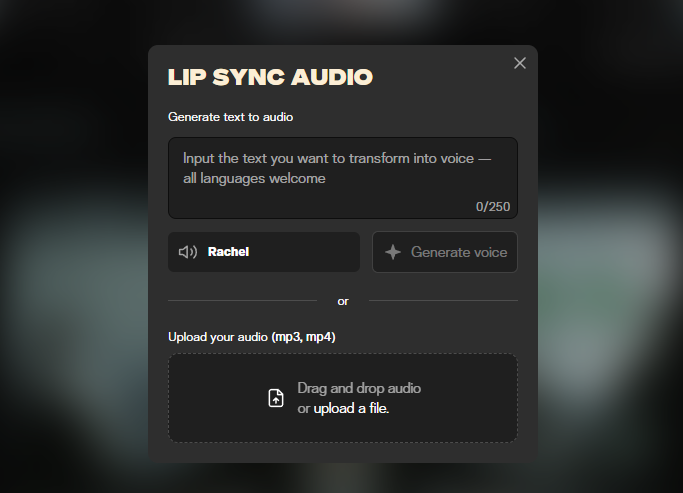Click the 0/250 character counter
Image resolution: width=683 pixels, height=493 pixels.
click(493, 207)
